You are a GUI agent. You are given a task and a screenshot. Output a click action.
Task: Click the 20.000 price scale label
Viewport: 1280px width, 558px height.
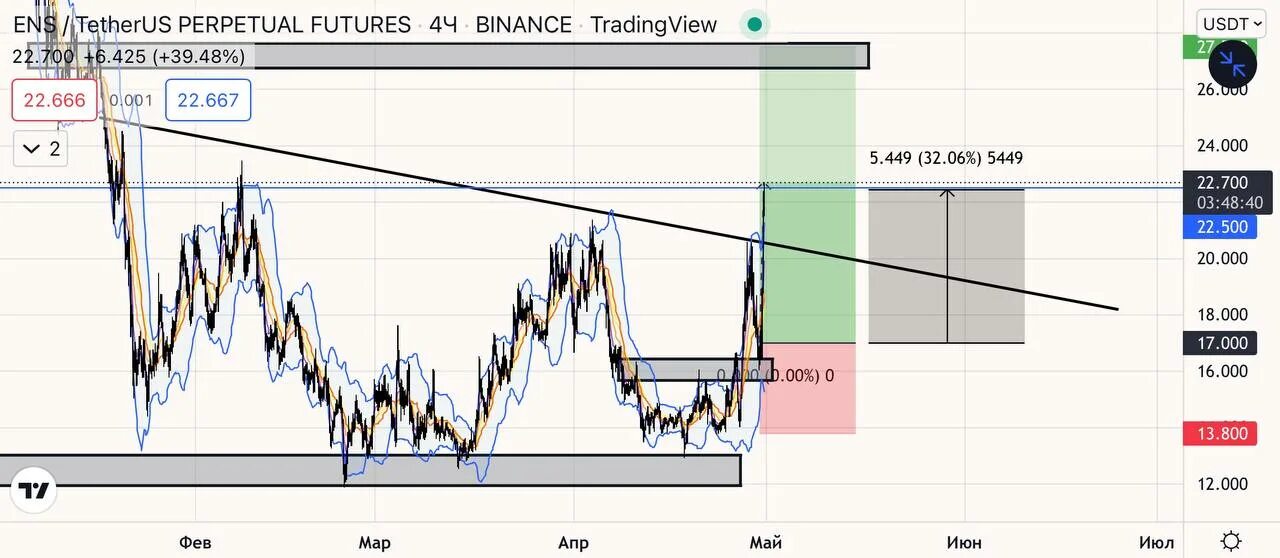point(1222,258)
